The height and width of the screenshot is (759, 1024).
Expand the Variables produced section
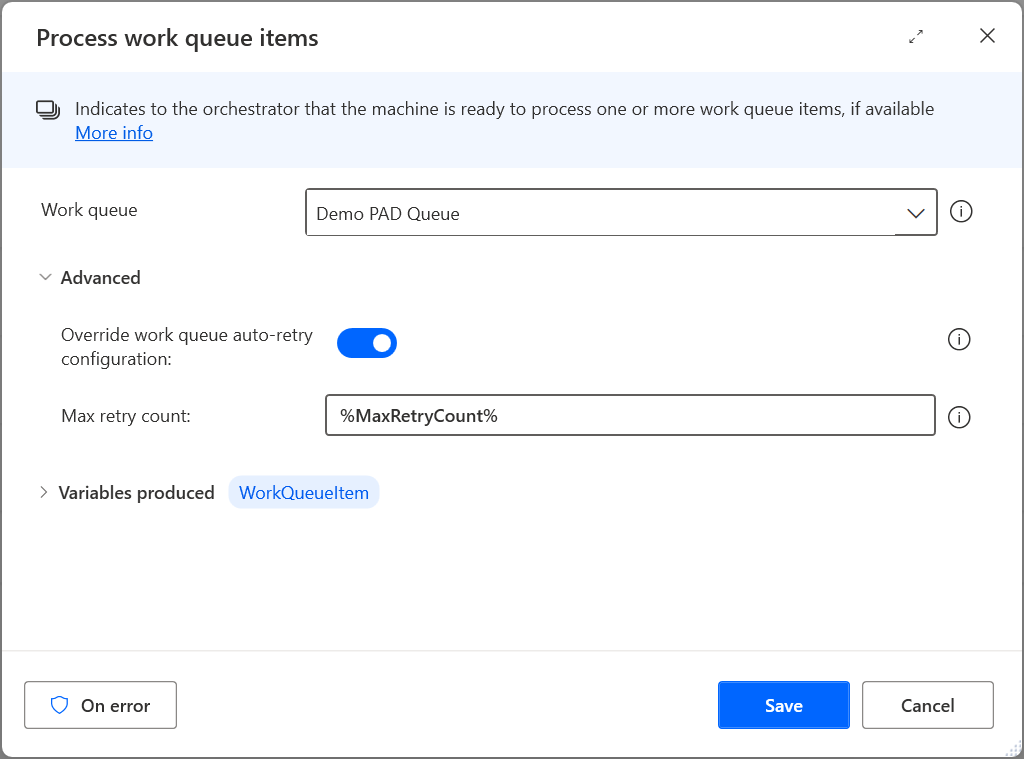44,492
